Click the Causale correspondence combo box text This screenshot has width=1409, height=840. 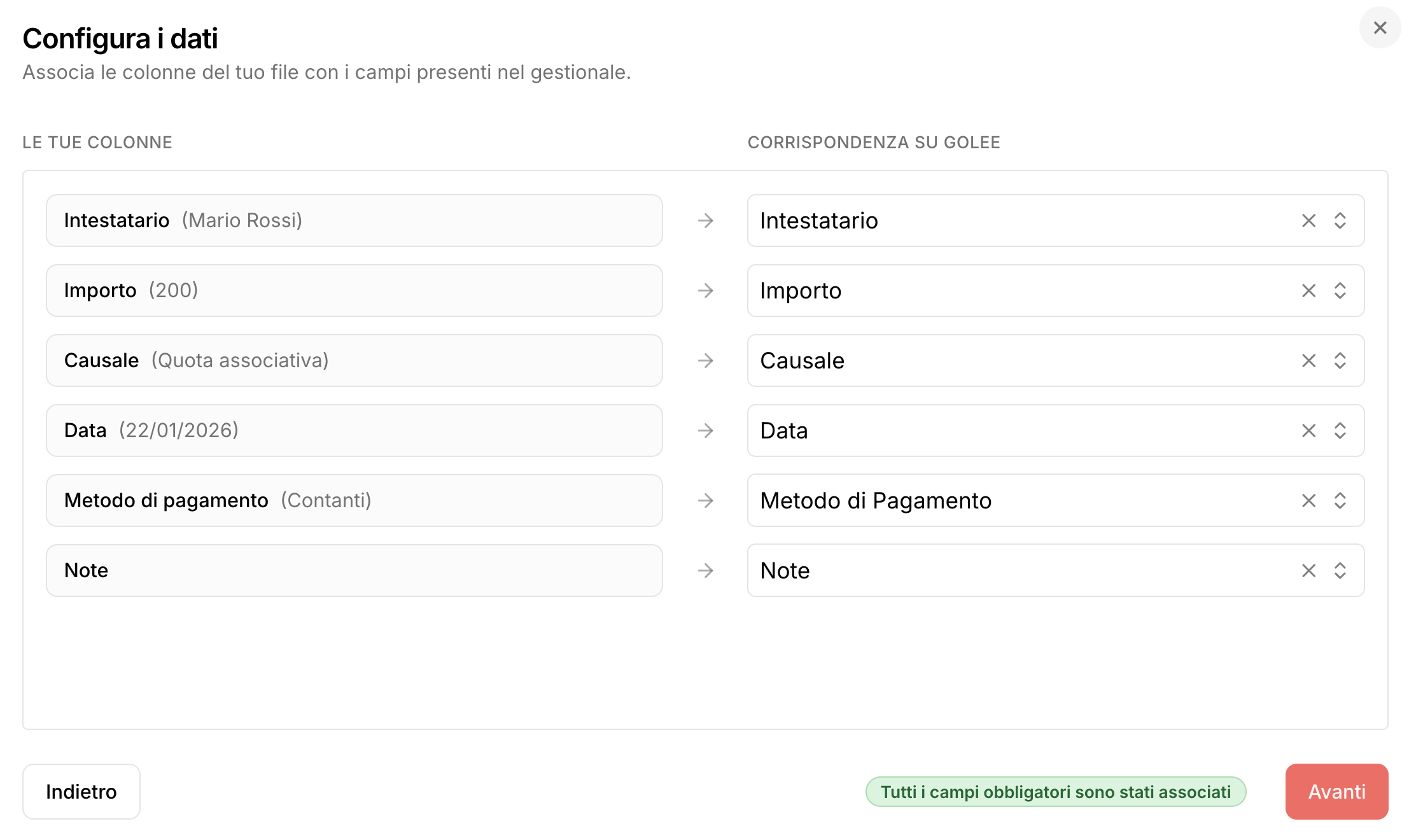pos(802,361)
